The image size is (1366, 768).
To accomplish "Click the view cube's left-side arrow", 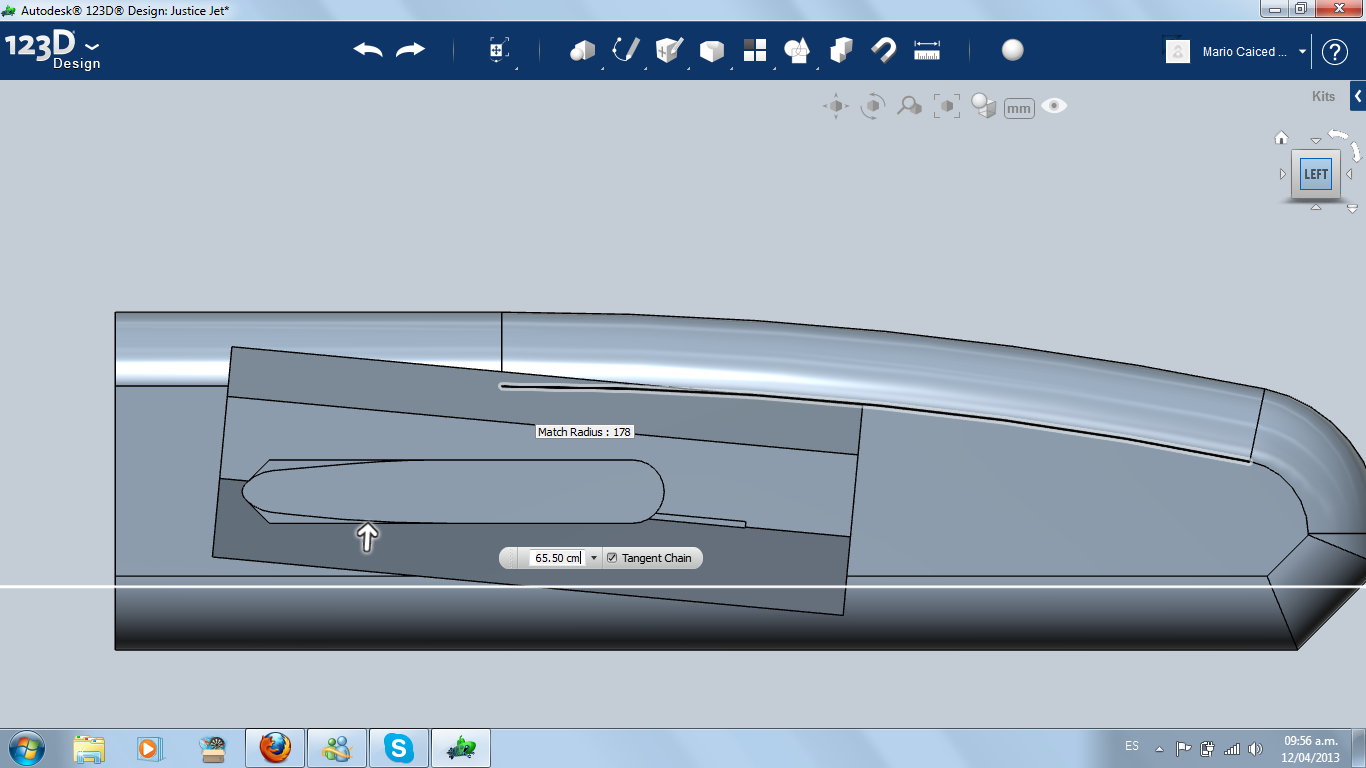I will tap(1283, 174).
